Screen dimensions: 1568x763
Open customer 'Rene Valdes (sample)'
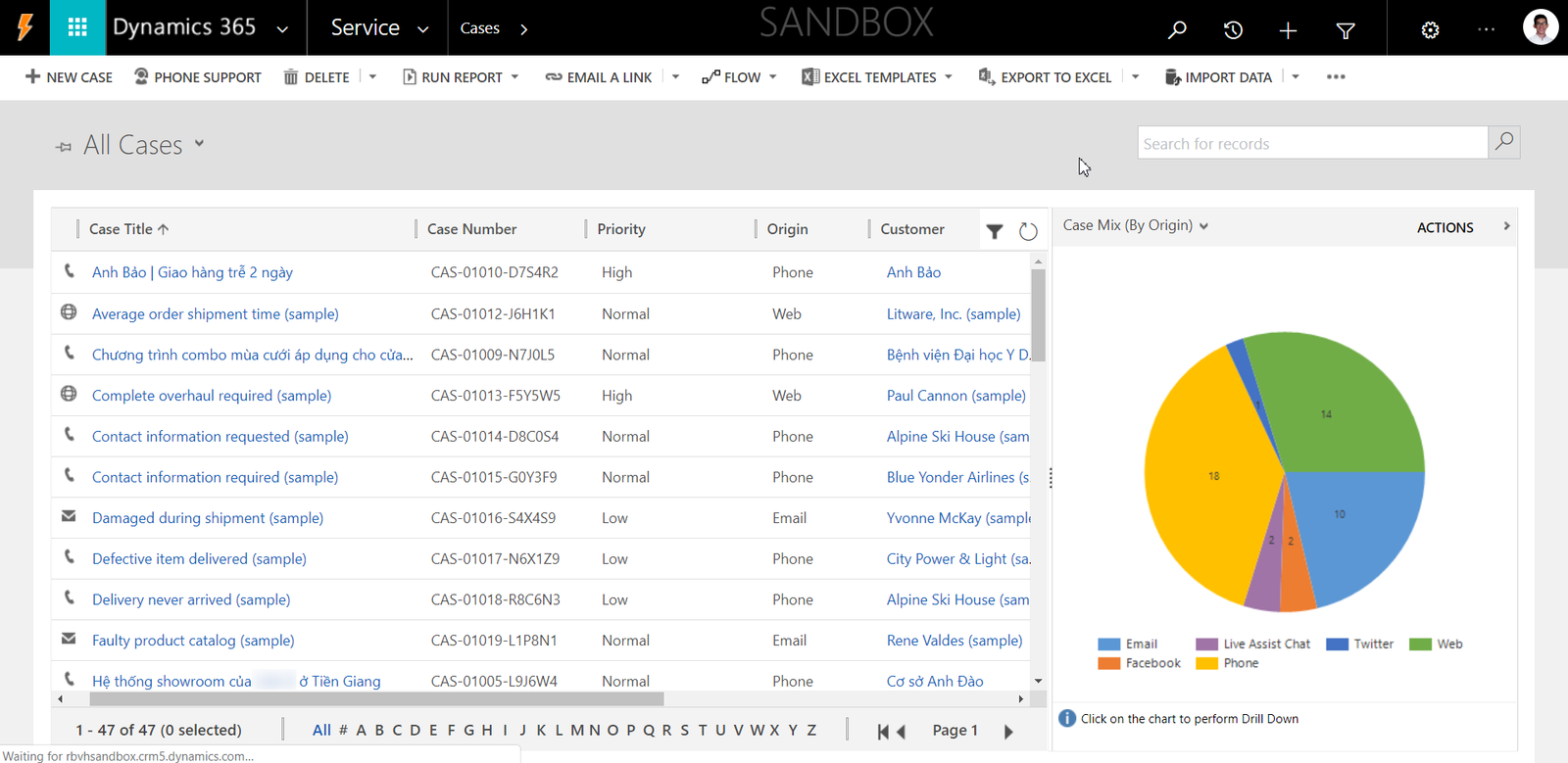[955, 641]
